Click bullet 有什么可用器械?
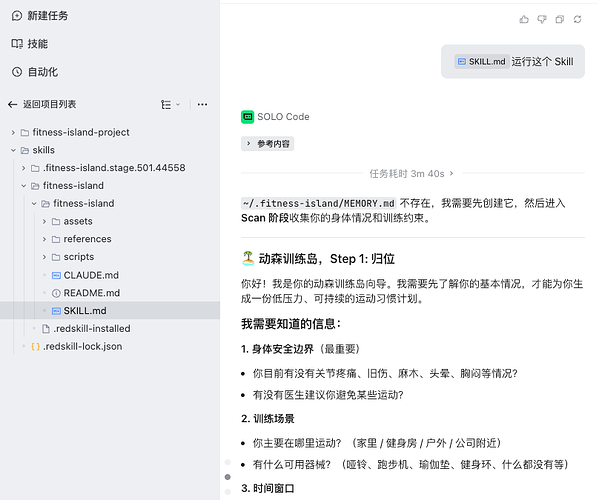Image resolution: width=598 pixels, height=500 pixels. tap(292, 465)
